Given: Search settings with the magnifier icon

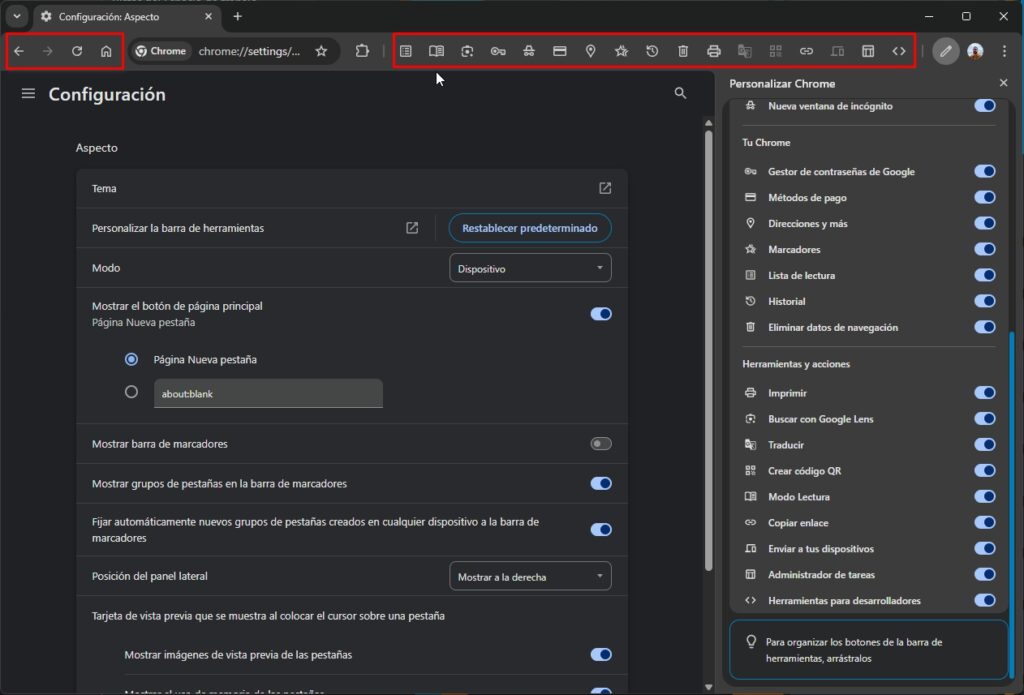Looking at the screenshot, I should point(680,93).
